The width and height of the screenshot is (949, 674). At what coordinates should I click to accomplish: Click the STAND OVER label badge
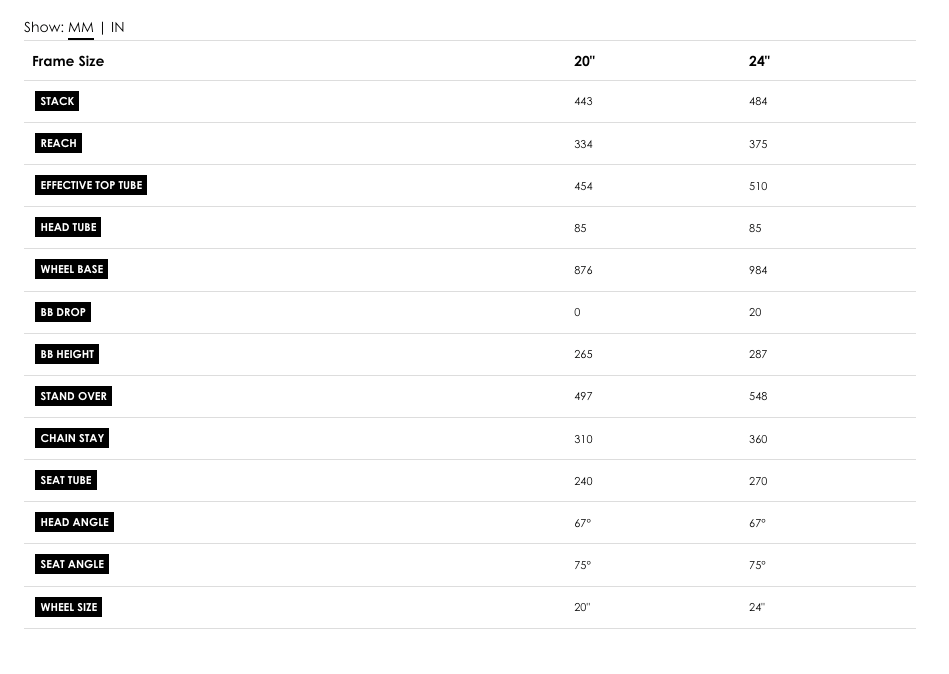click(x=73, y=396)
